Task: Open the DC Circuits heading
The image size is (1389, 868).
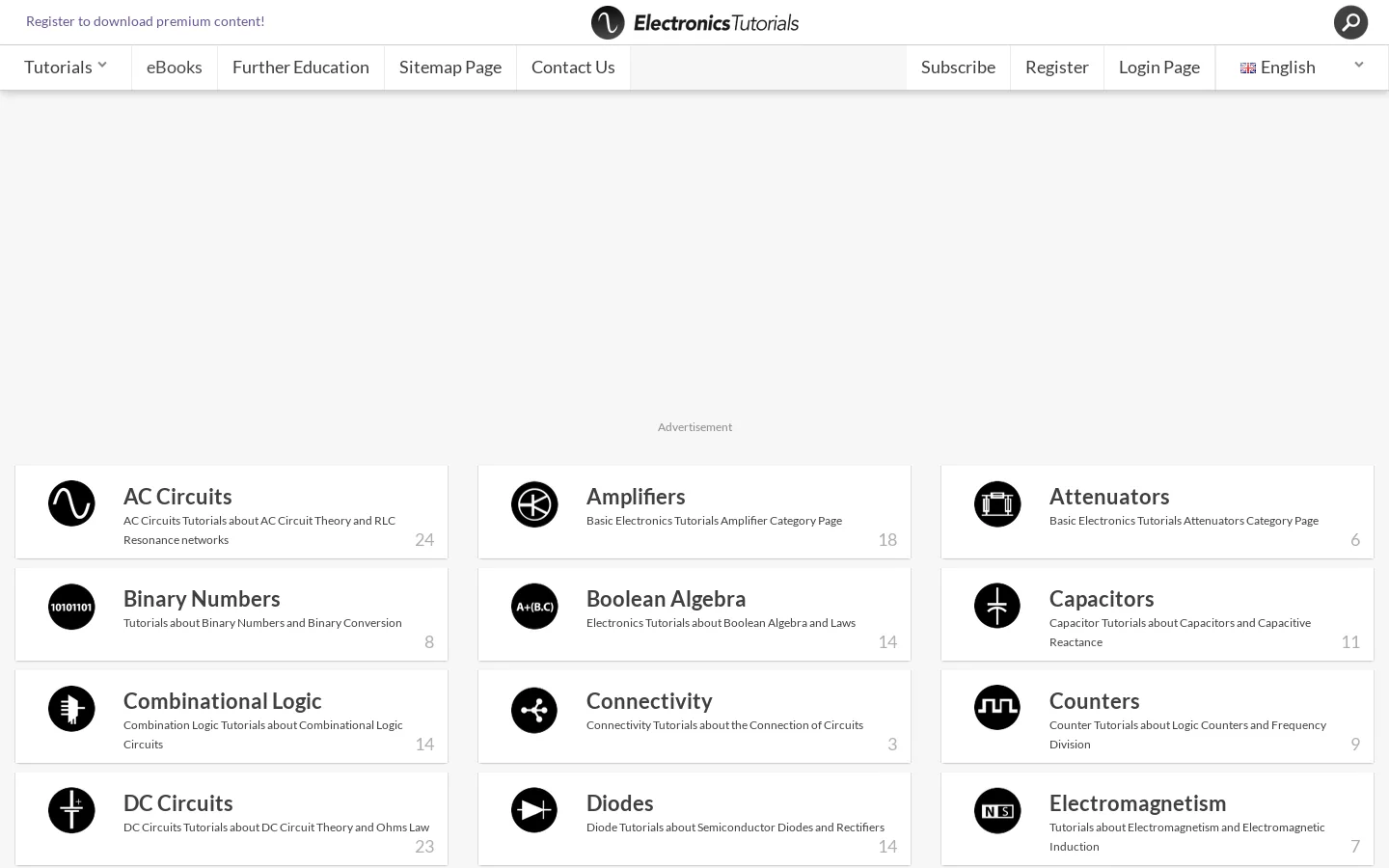Action: (x=178, y=803)
